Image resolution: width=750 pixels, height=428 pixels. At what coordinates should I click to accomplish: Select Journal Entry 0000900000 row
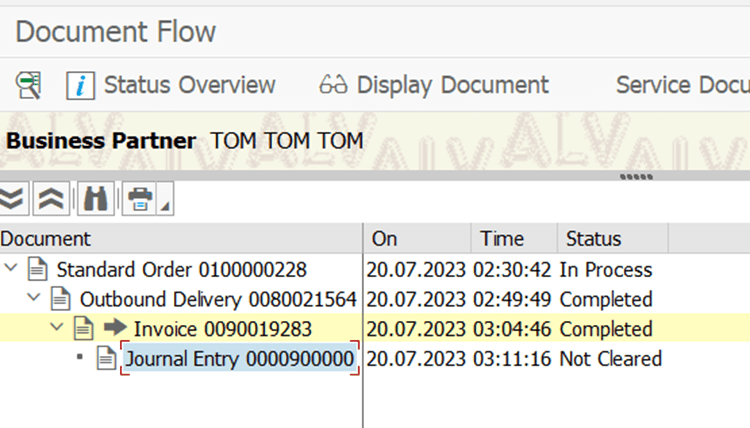pyautogui.click(x=240, y=359)
